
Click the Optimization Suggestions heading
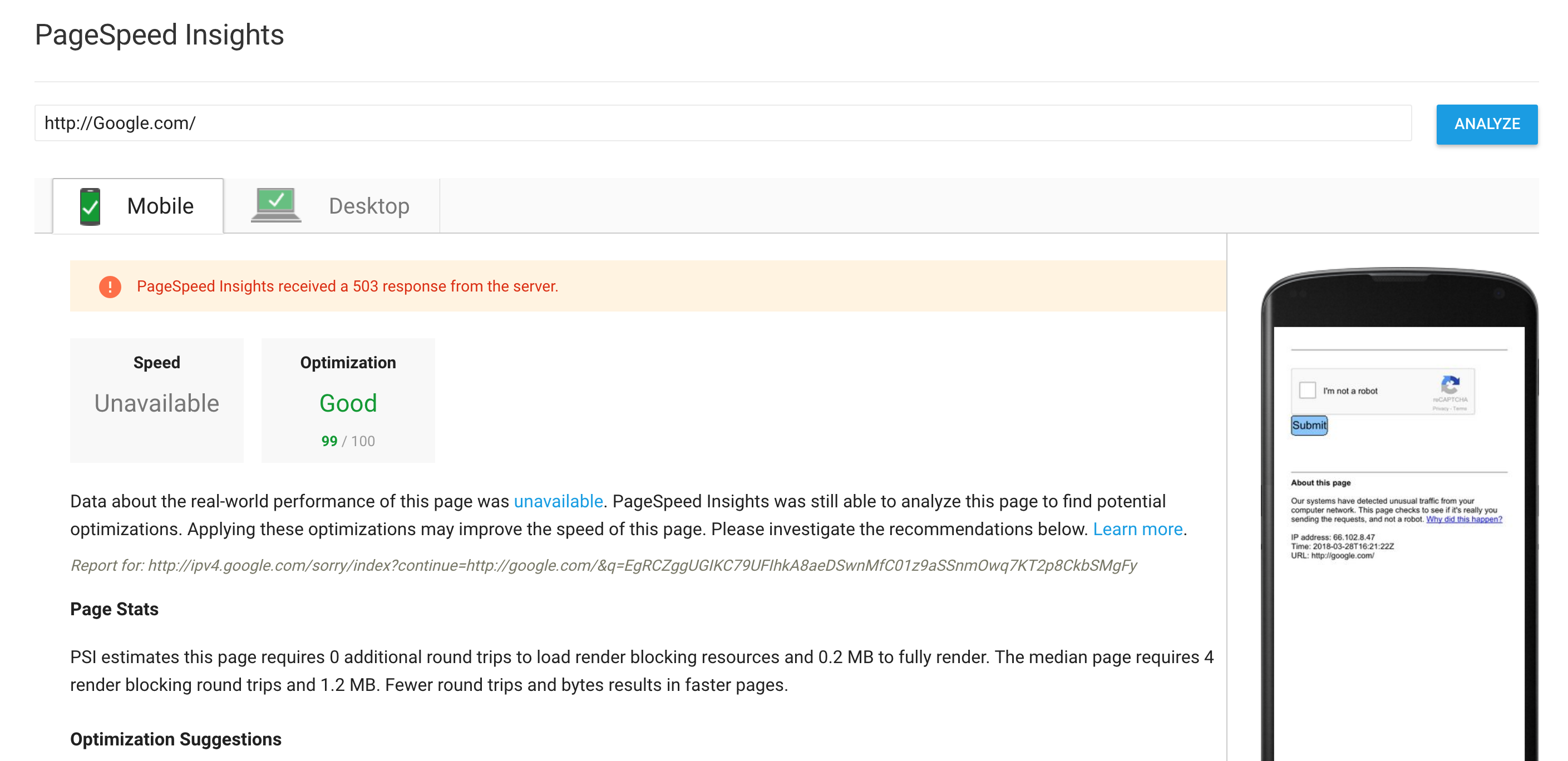(175, 739)
